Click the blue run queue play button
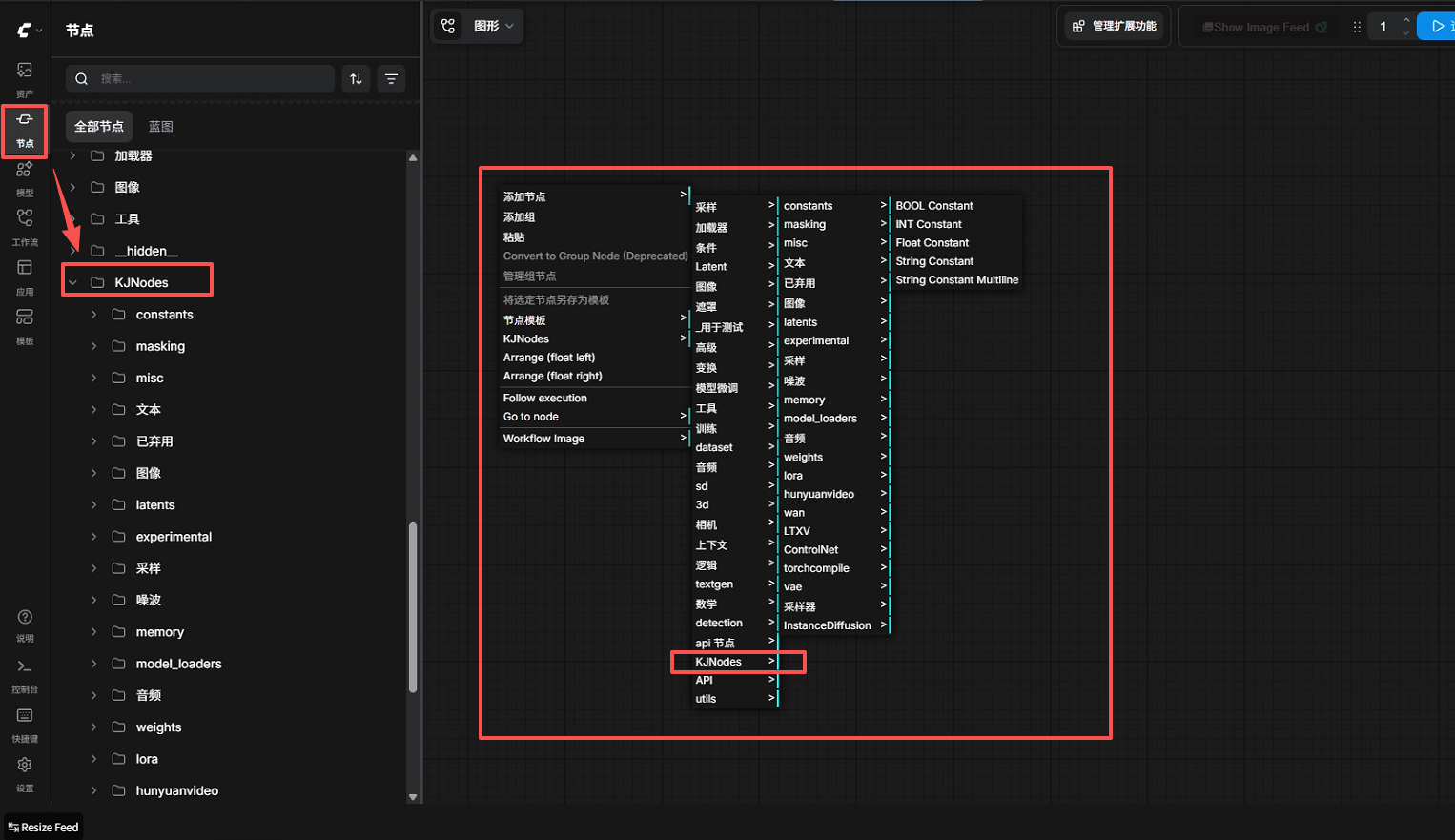The height and width of the screenshot is (840, 1455). click(1436, 27)
